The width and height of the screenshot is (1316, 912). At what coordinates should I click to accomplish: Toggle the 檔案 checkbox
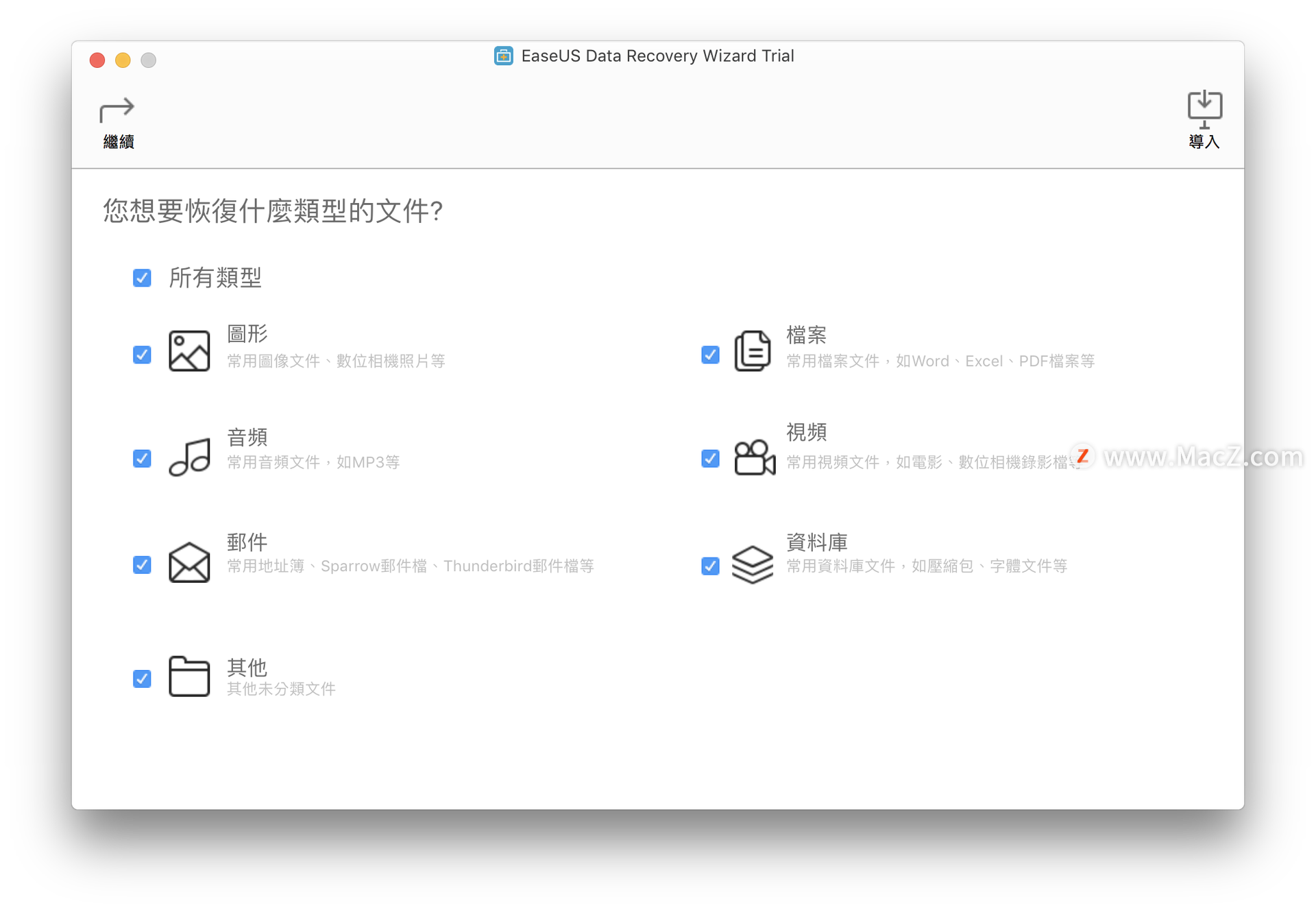pos(711,355)
